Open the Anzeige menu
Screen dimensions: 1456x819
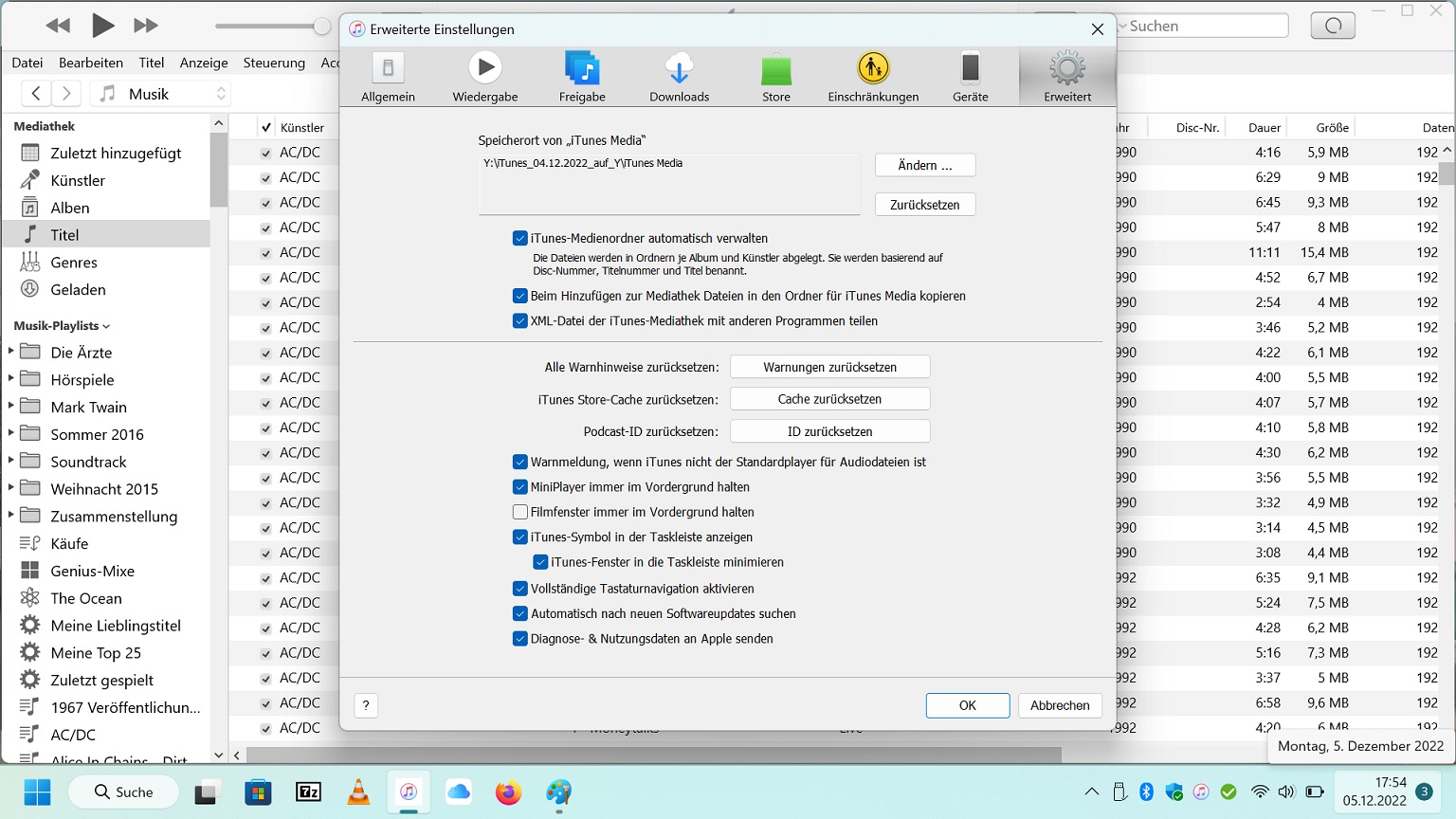(204, 63)
